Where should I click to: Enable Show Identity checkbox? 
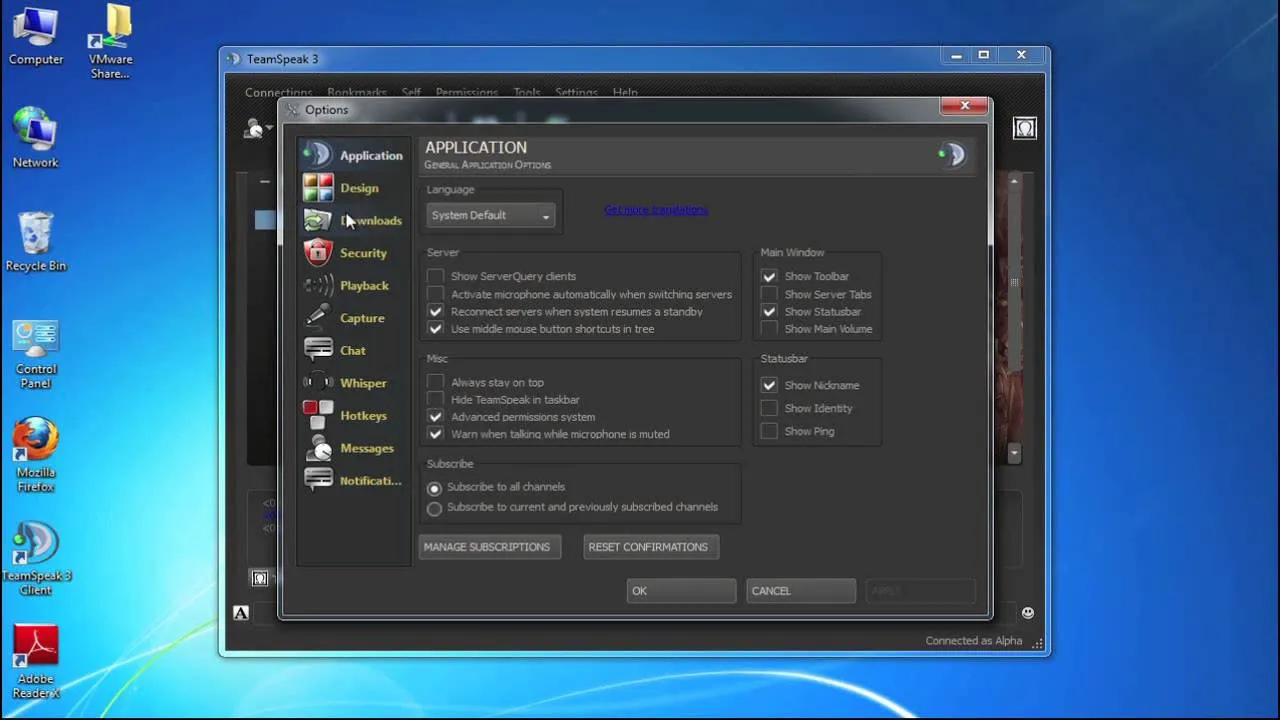pos(769,408)
